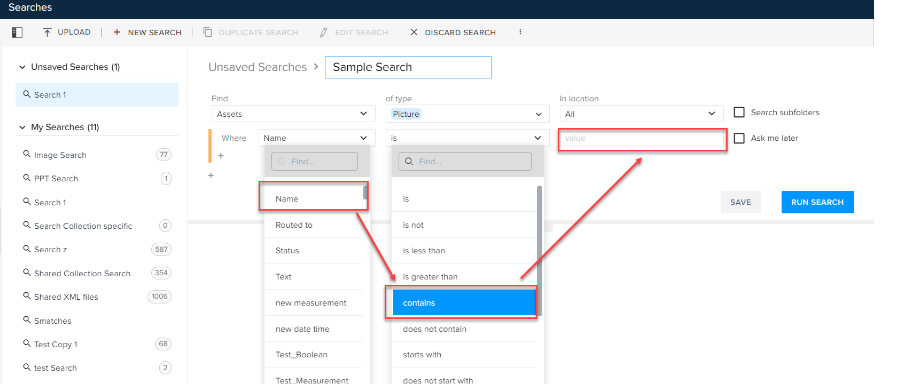The width and height of the screenshot is (899, 389).
Task: Select Search 1 under Unsaved Searches
Action: click(97, 95)
